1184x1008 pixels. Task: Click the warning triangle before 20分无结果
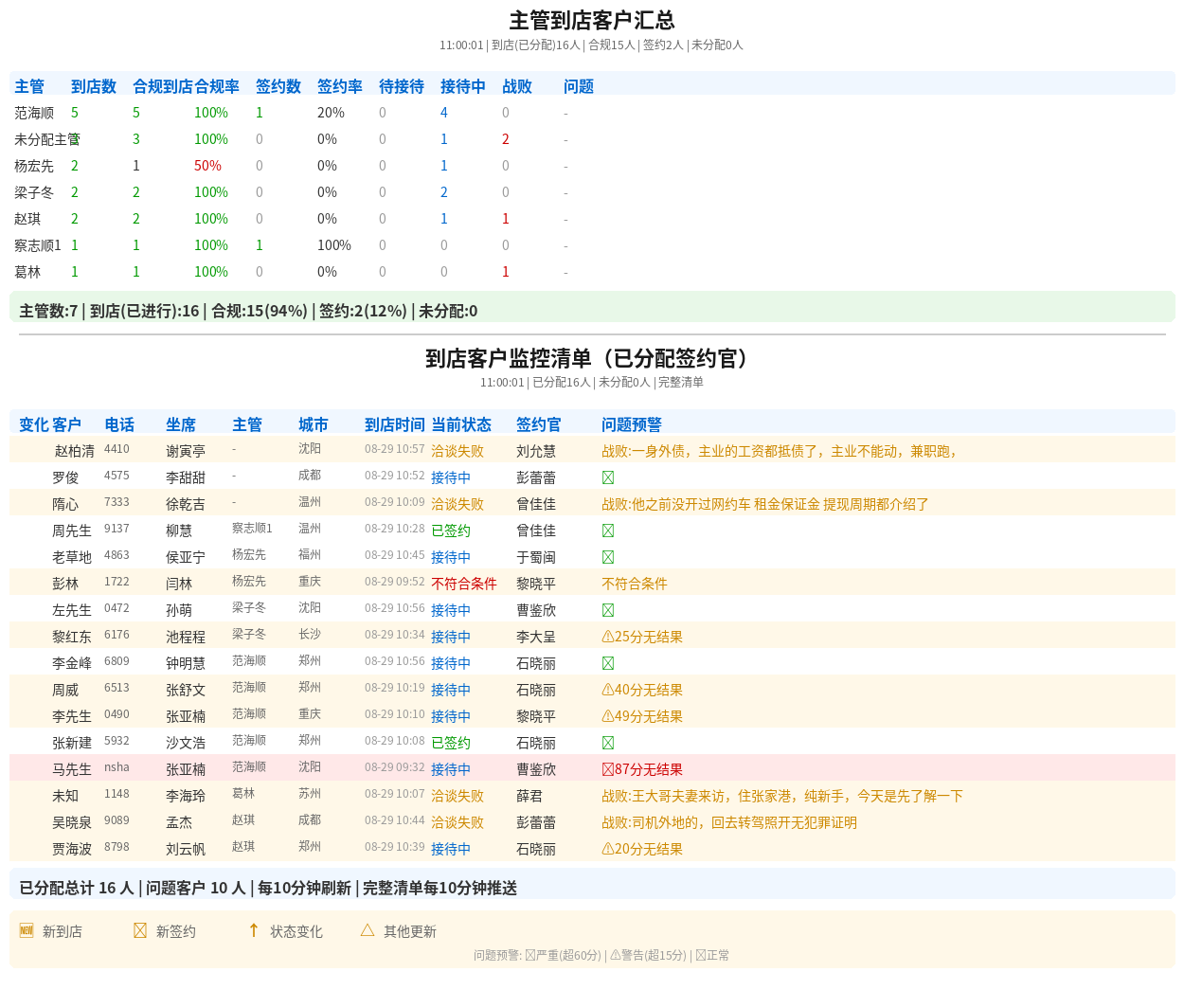608,849
